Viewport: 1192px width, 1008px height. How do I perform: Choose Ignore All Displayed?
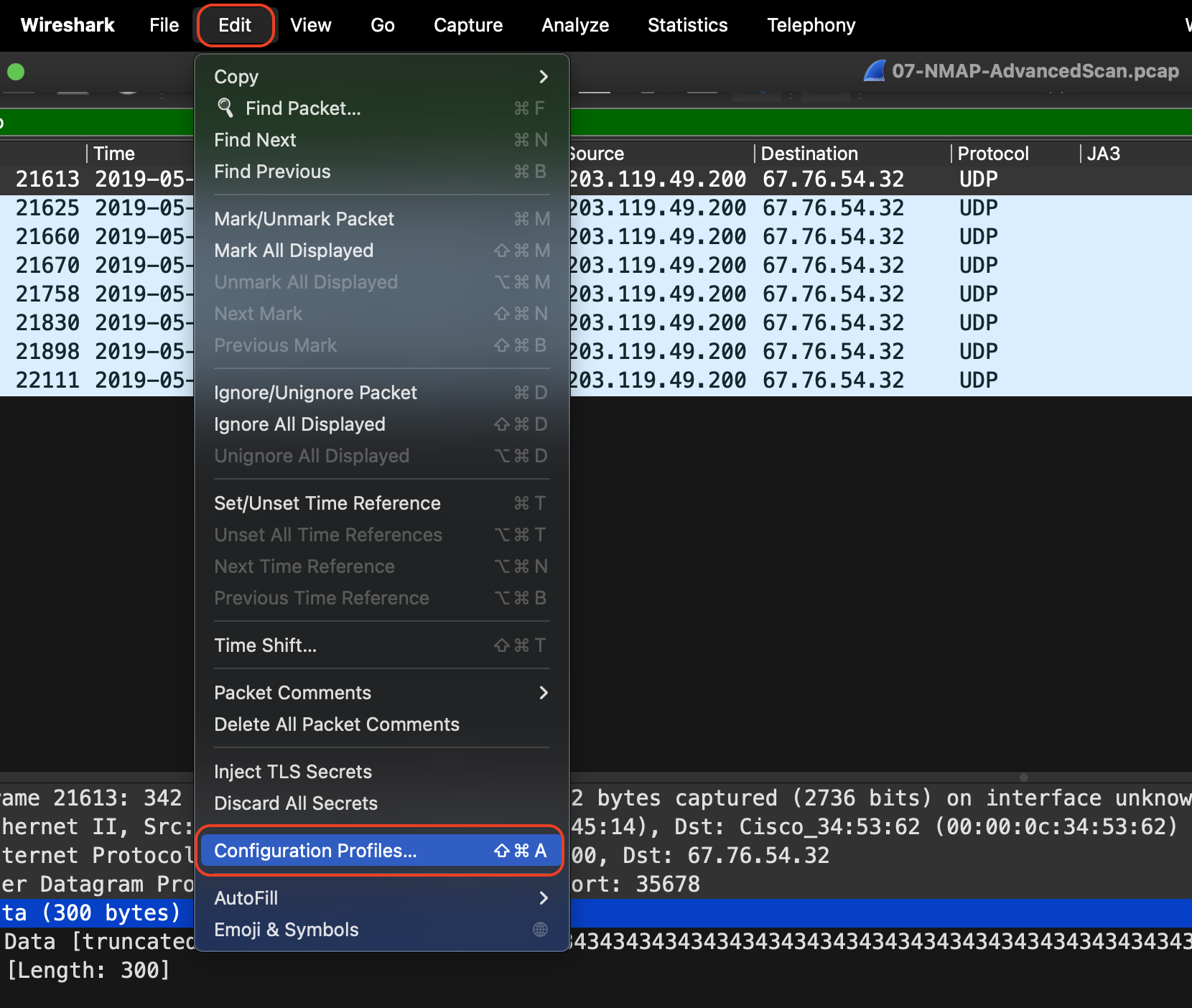click(x=382, y=424)
